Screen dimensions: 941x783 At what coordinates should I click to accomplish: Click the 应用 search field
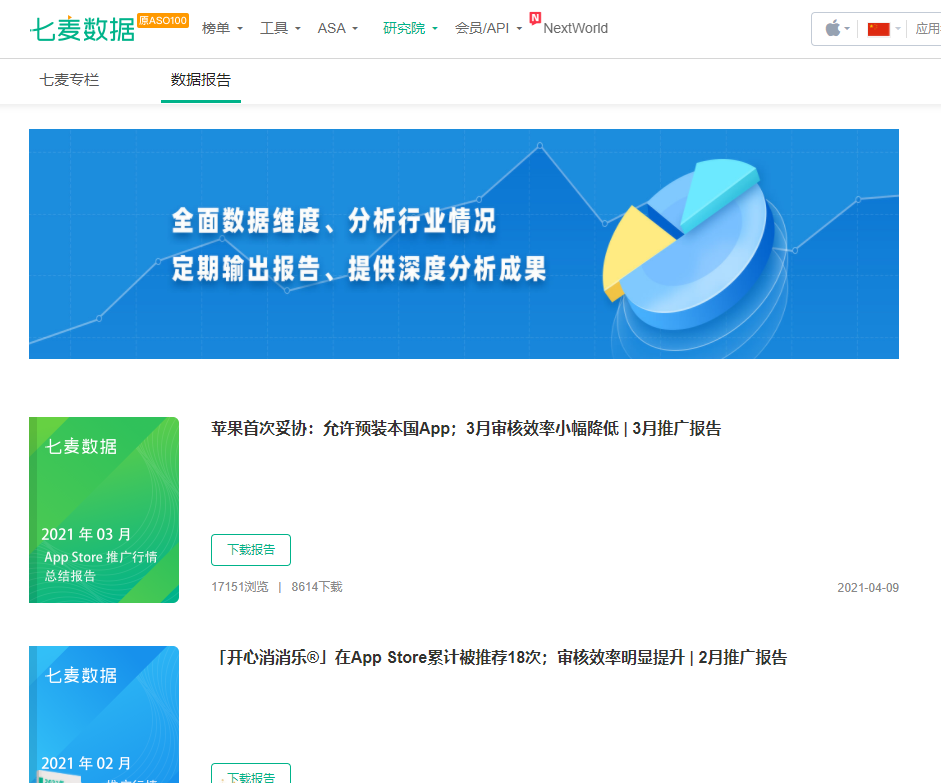(x=928, y=28)
